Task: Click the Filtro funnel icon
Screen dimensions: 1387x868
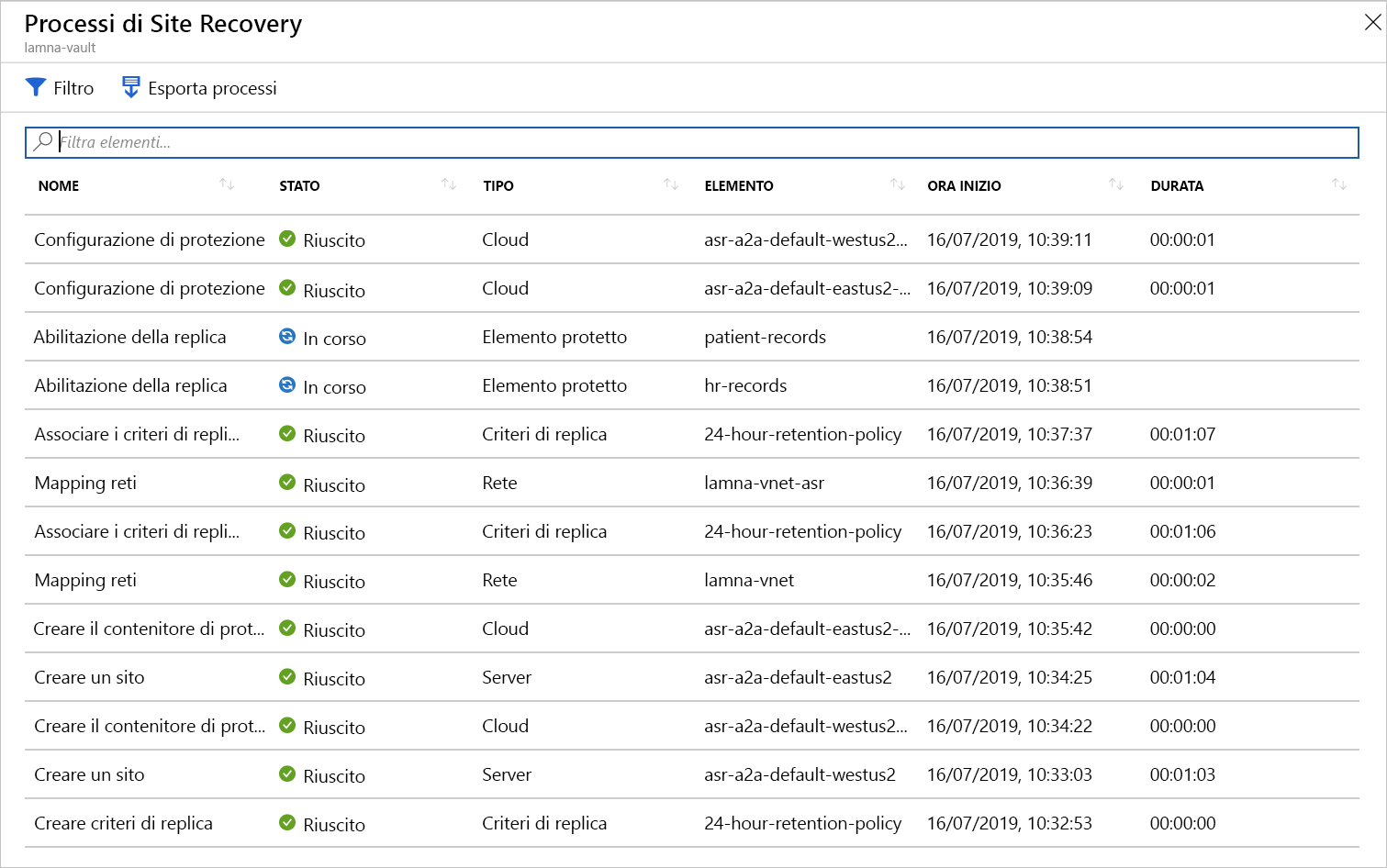Action: pos(36,87)
